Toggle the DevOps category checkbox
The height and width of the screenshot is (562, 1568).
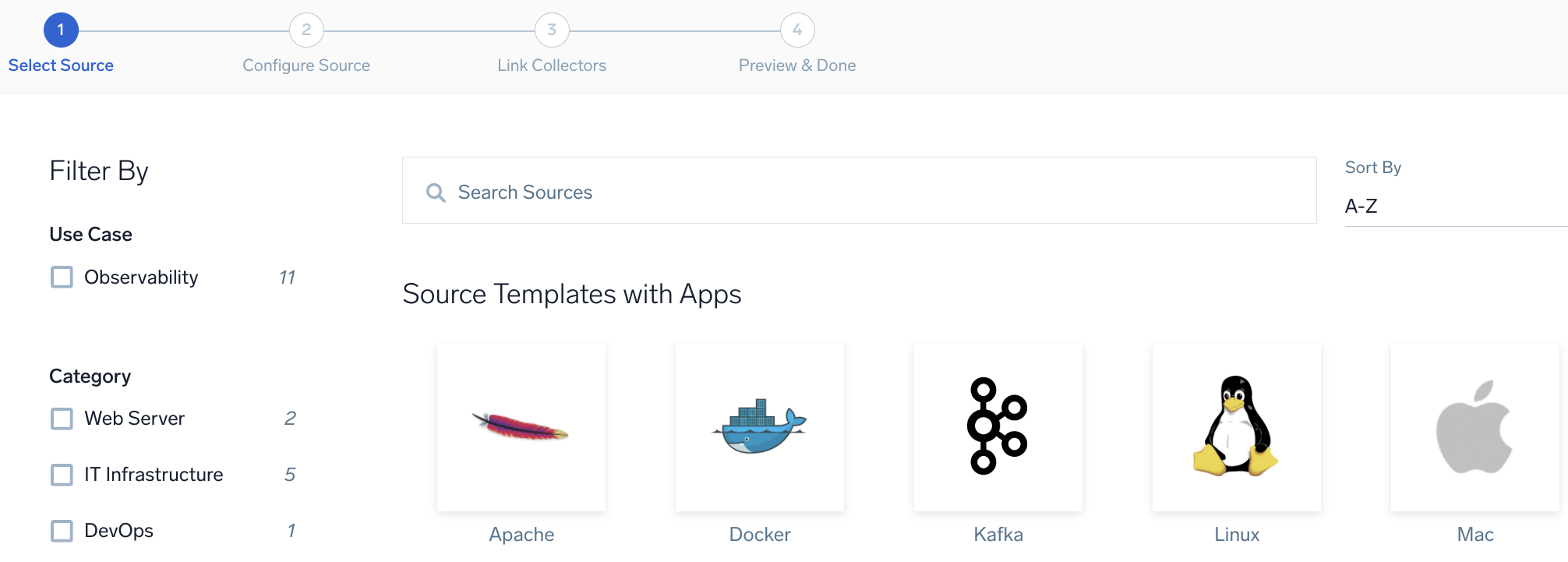[62, 531]
